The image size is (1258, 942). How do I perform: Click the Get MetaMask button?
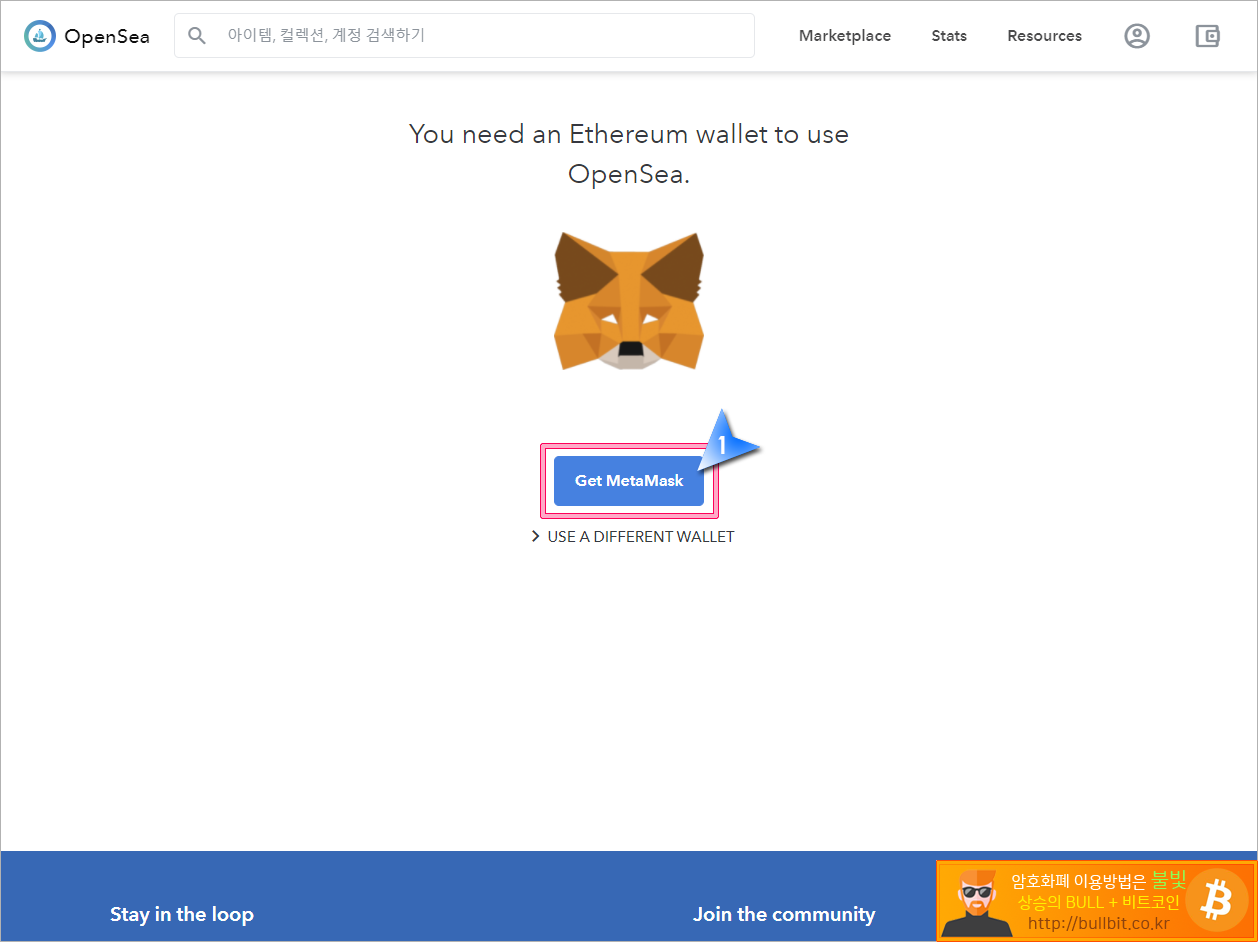(x=629, y=481)
